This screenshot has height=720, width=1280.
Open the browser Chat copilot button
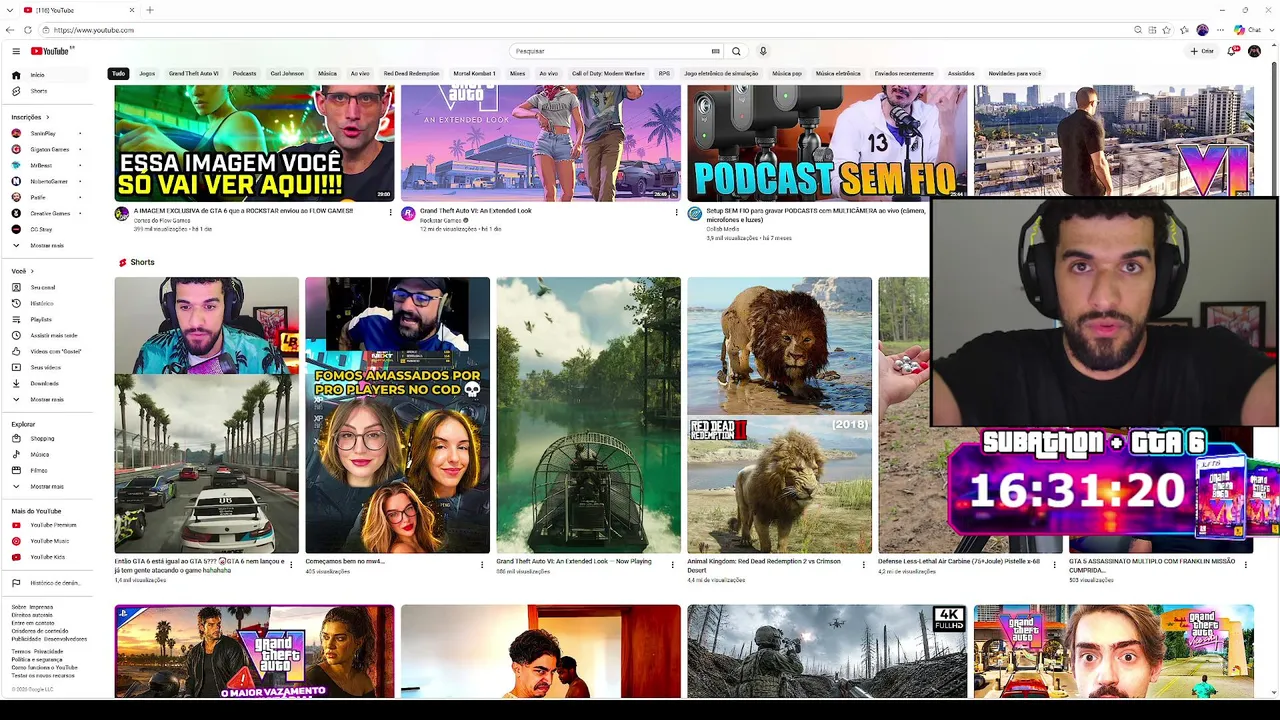[x=1247, y=30]
